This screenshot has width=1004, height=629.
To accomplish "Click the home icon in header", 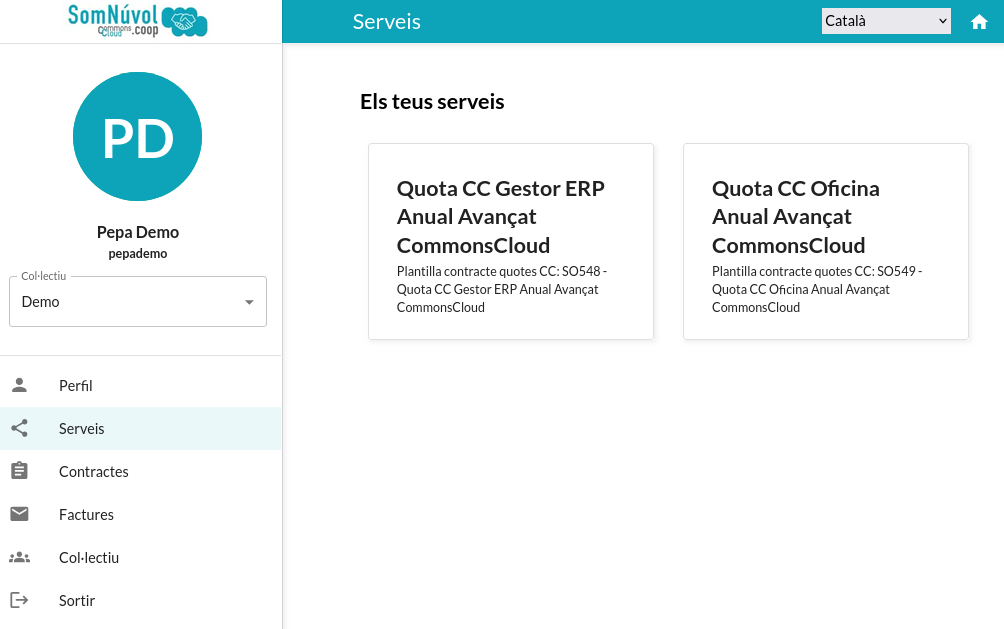I will click(x=978, y=22).
